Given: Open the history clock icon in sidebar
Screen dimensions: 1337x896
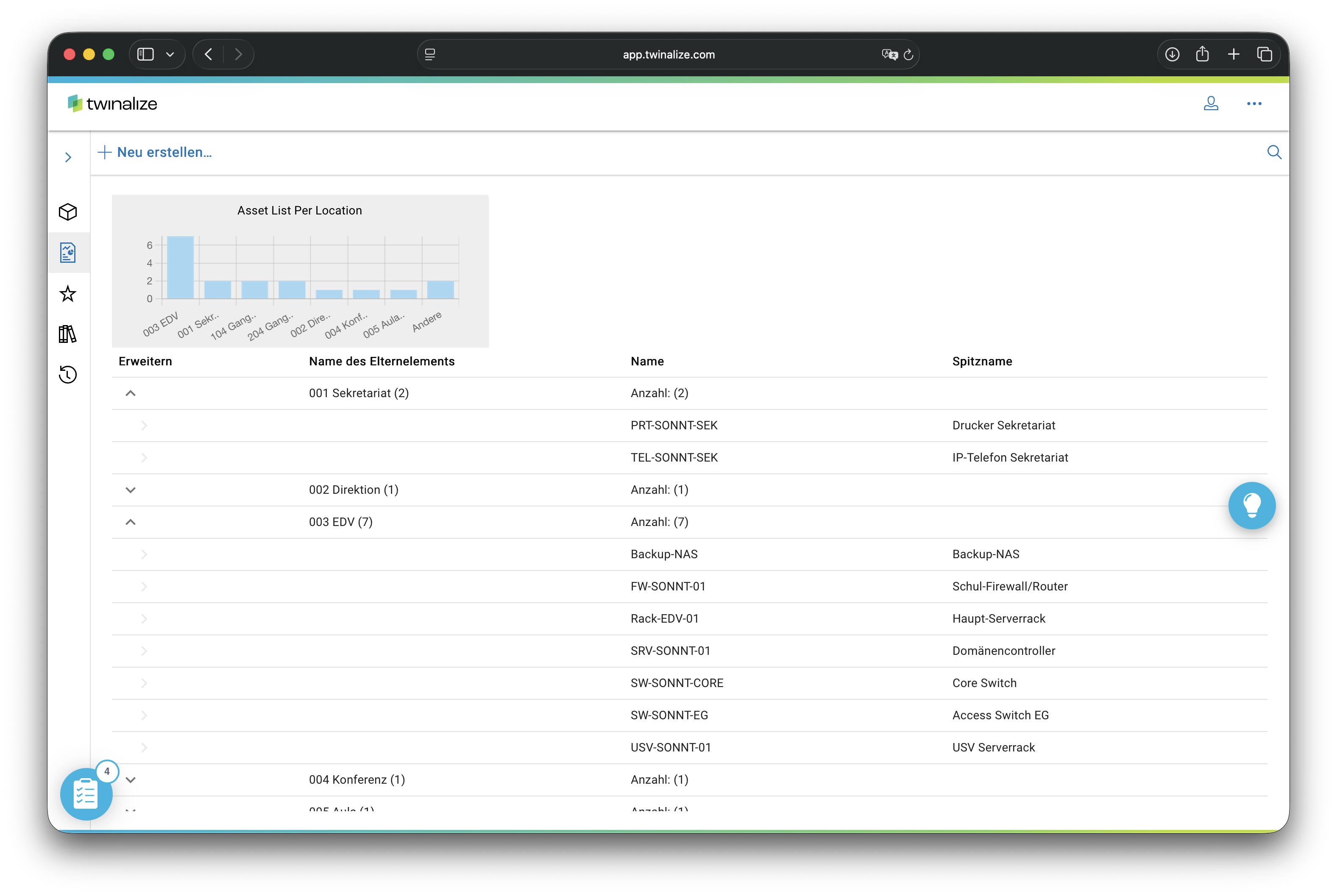Looking at the screenshot, I should 67,375.
